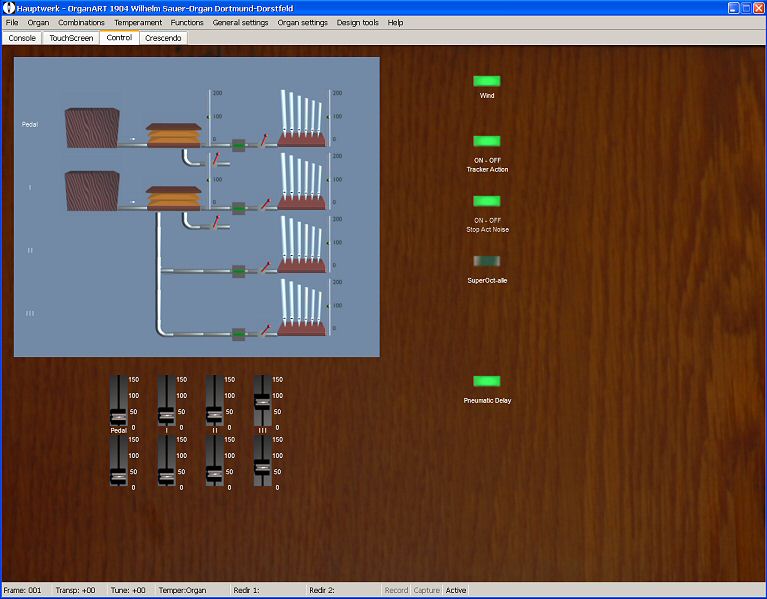Click the Frame: 001 status field

(x=23, y=590)
